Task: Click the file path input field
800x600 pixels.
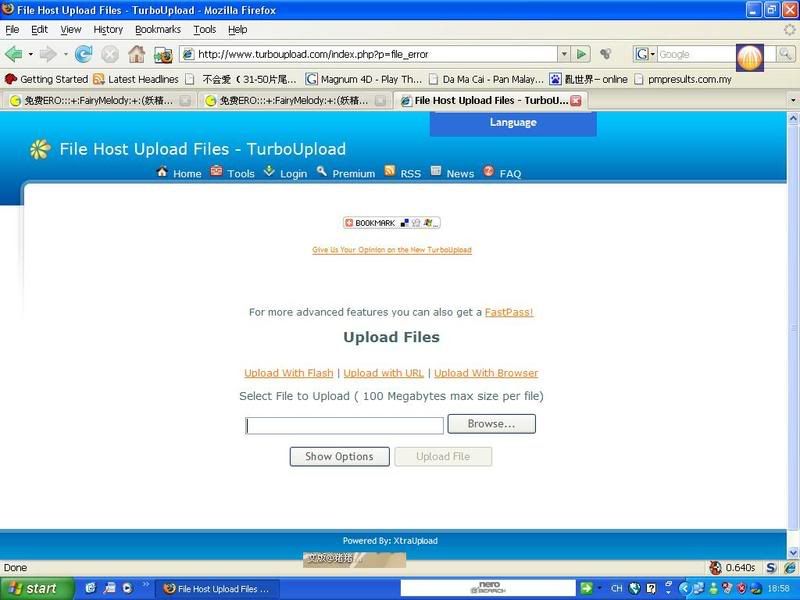Action: point(344,426)
